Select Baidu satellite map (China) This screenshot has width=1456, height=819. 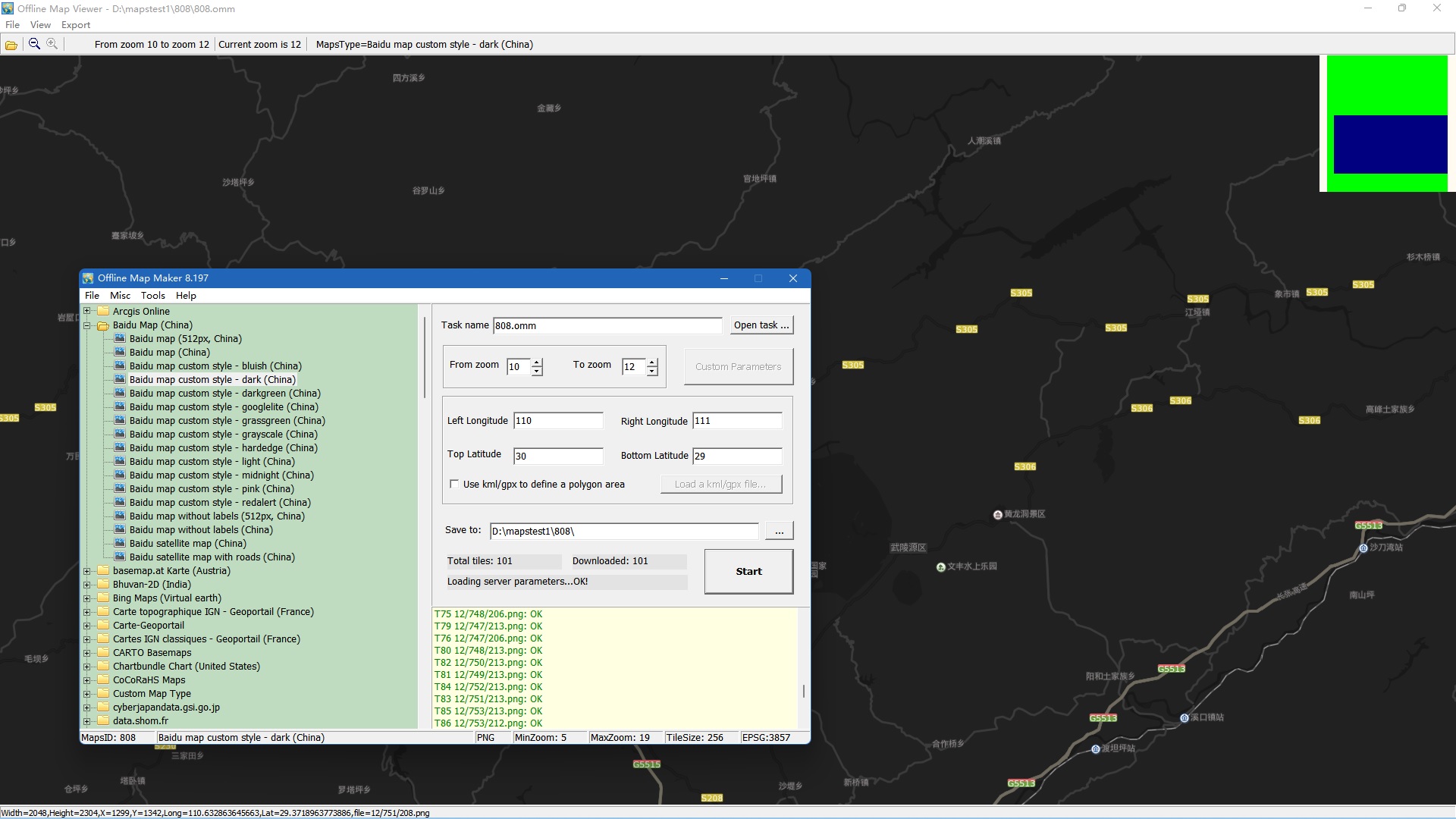187,544
